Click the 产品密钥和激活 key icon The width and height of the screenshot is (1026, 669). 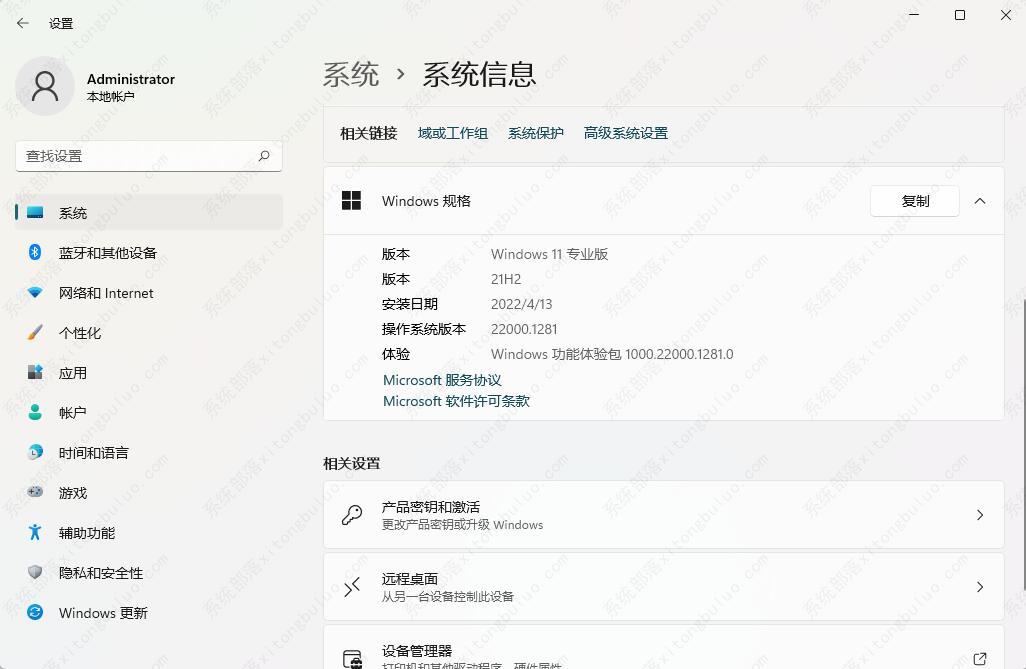(x=351, y=515)
